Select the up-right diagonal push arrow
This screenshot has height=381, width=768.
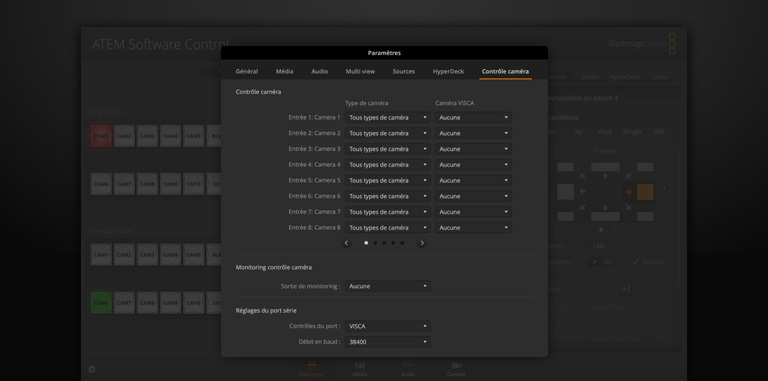[628, 176]
